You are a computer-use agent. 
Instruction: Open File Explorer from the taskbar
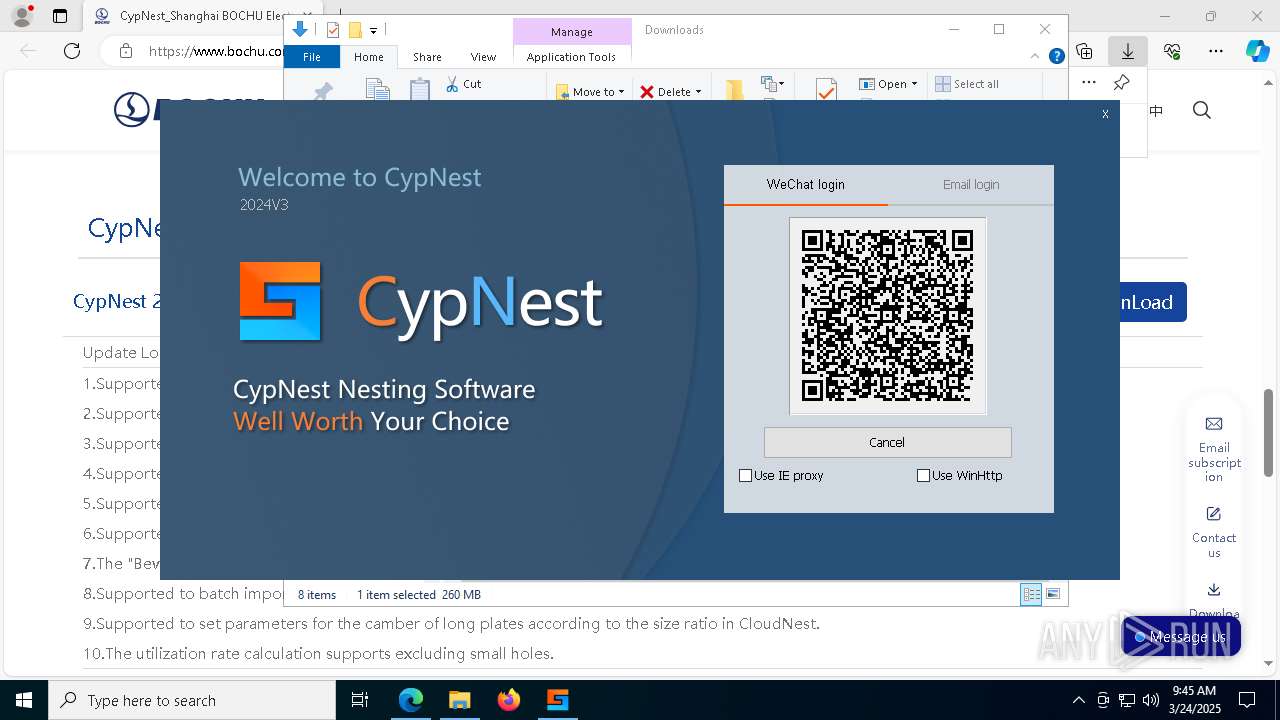coord(459,700)
